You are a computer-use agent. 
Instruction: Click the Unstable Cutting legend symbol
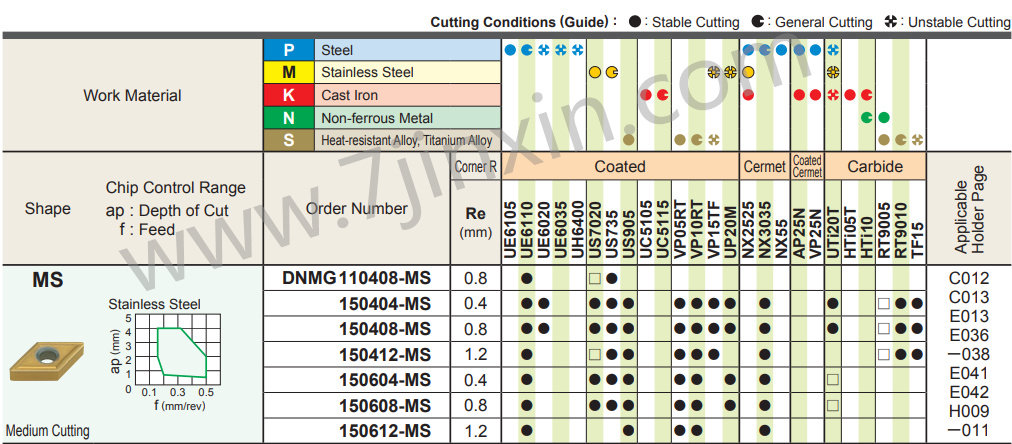891,22
